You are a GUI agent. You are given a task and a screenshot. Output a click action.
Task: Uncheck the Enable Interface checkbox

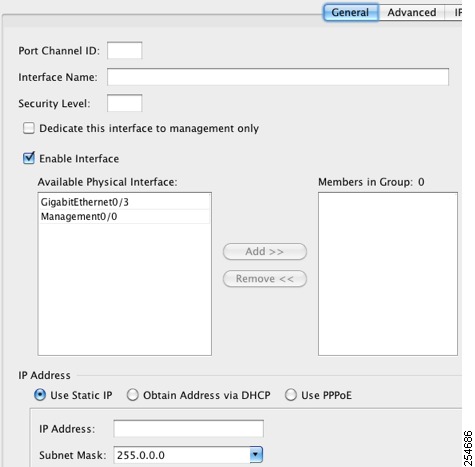tap(29, 158)
